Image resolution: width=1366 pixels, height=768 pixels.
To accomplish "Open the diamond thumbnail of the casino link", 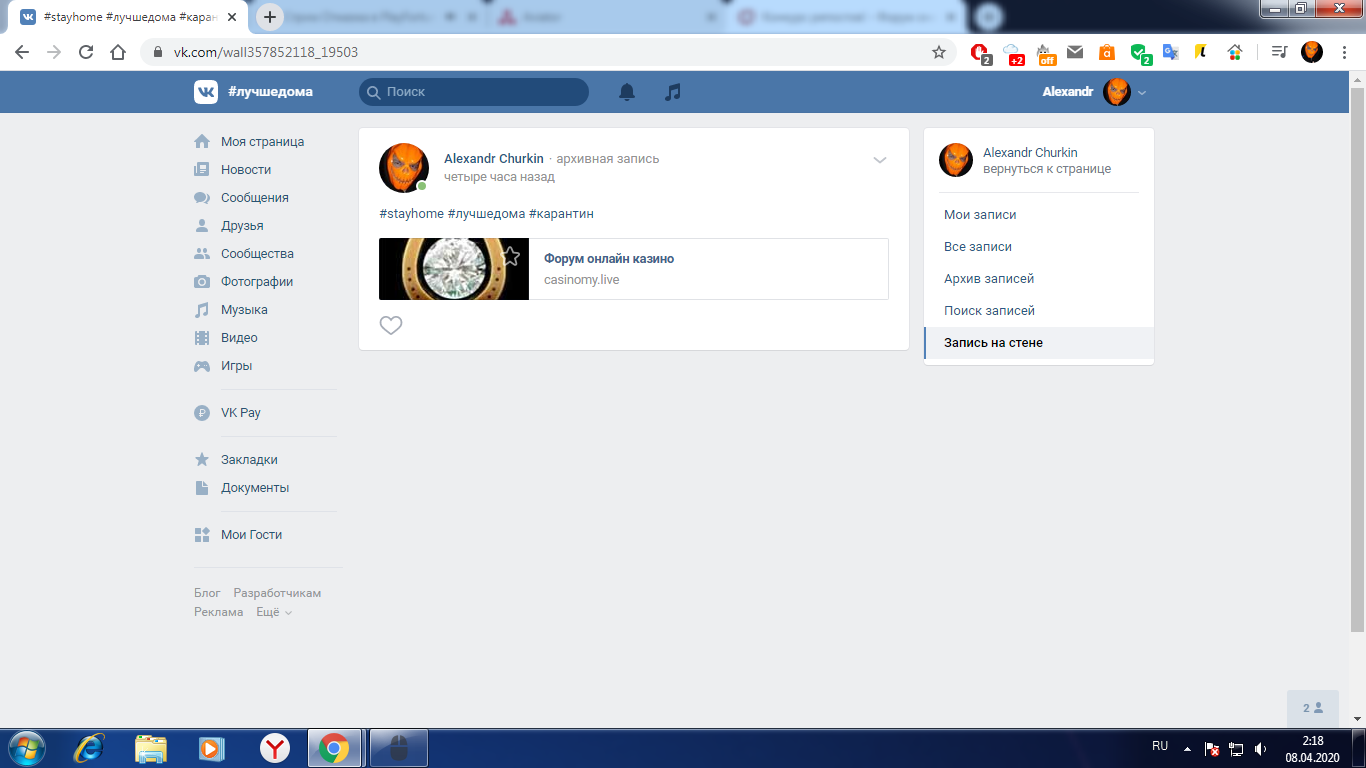I will tap(454, 269).
